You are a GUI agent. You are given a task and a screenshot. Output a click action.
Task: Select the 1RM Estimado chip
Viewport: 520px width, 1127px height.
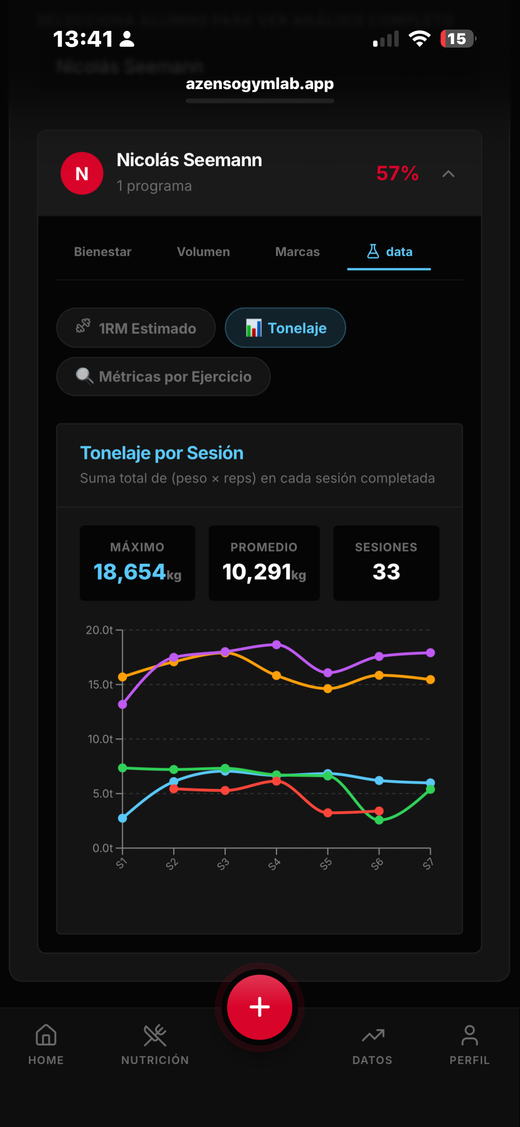point(136,328)
